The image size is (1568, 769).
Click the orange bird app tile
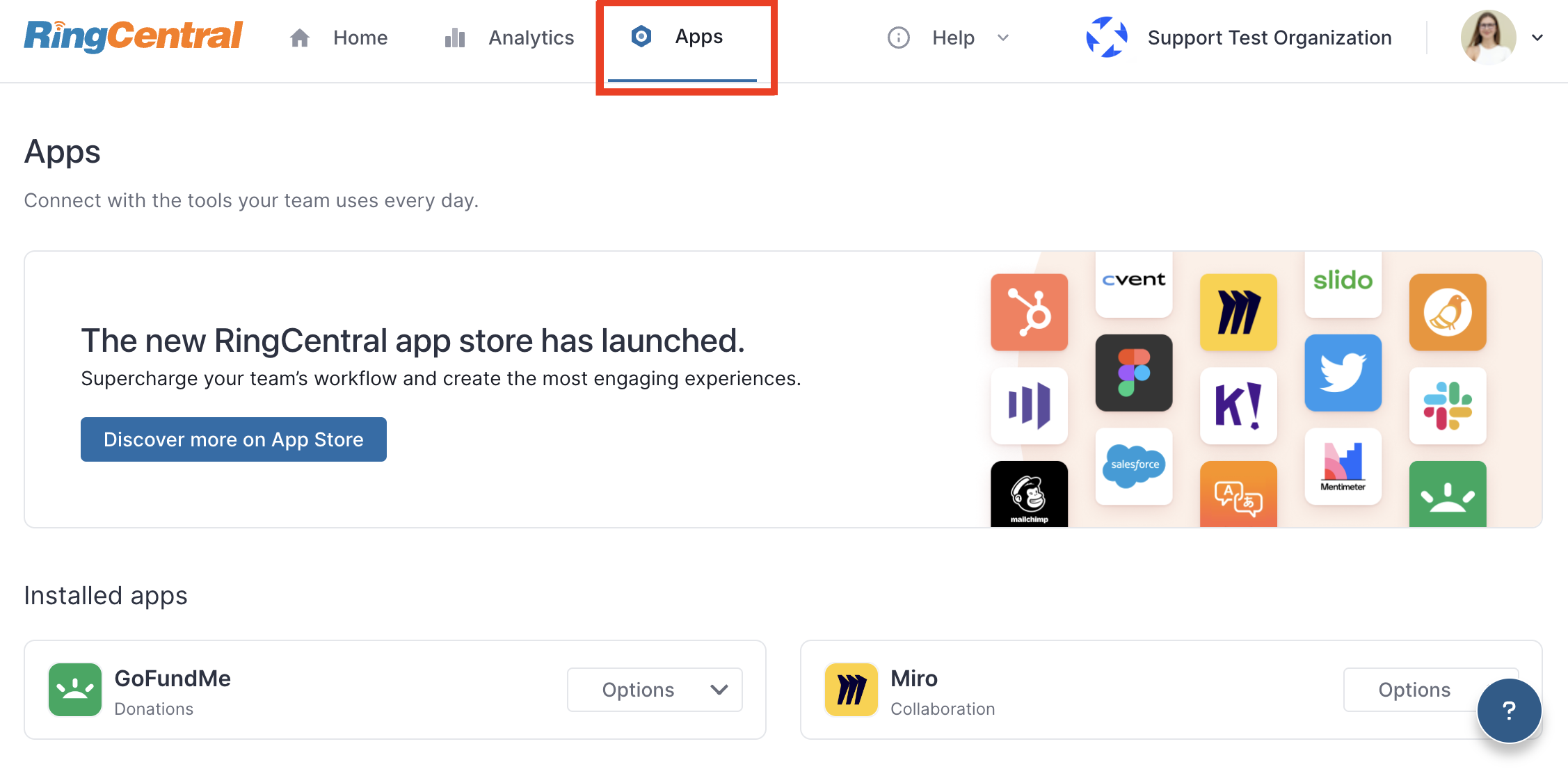[x=1448, y=312]
